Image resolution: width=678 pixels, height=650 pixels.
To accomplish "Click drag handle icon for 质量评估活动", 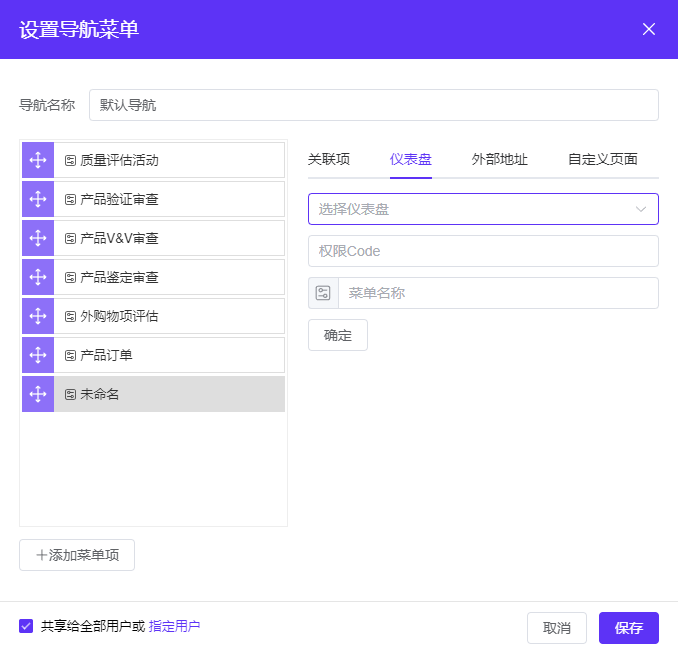I will (38, 160).
